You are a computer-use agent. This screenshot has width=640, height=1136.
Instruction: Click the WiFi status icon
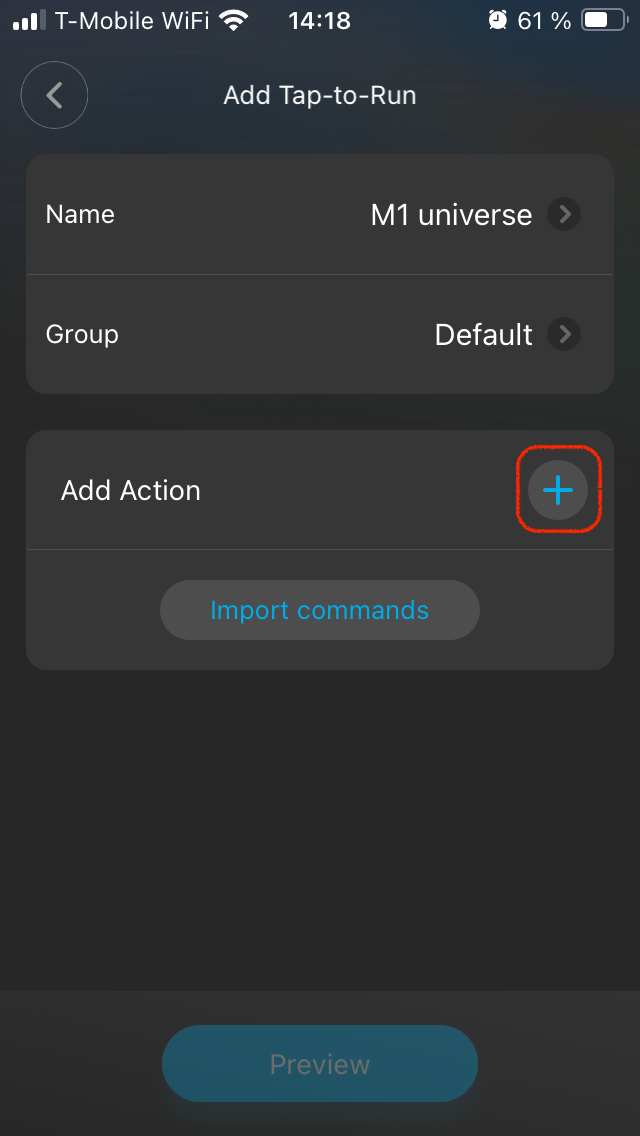click(x=234, y=21)
